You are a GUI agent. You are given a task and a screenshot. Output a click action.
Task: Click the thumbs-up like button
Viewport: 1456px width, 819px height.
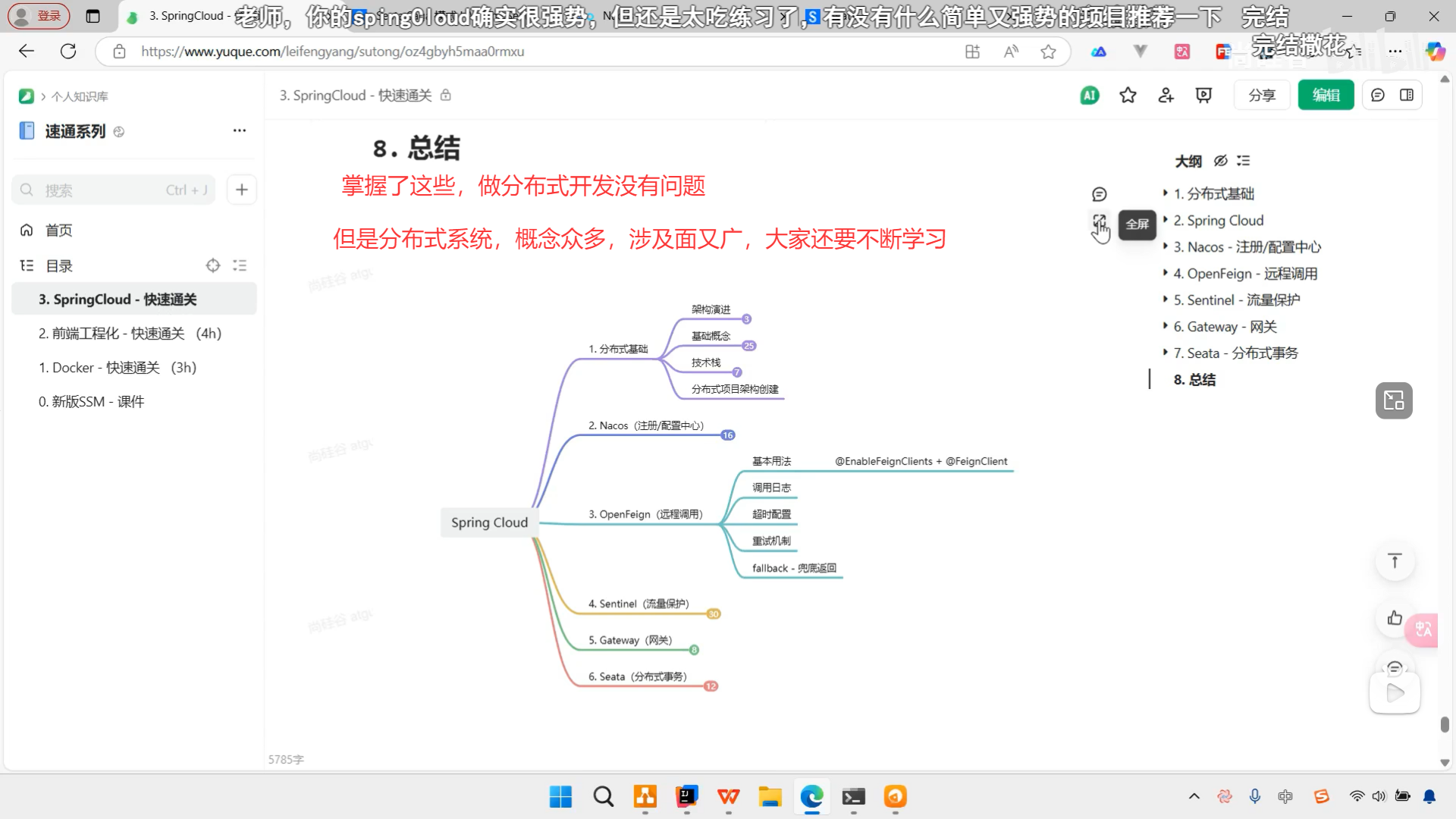click(1394, 618)
